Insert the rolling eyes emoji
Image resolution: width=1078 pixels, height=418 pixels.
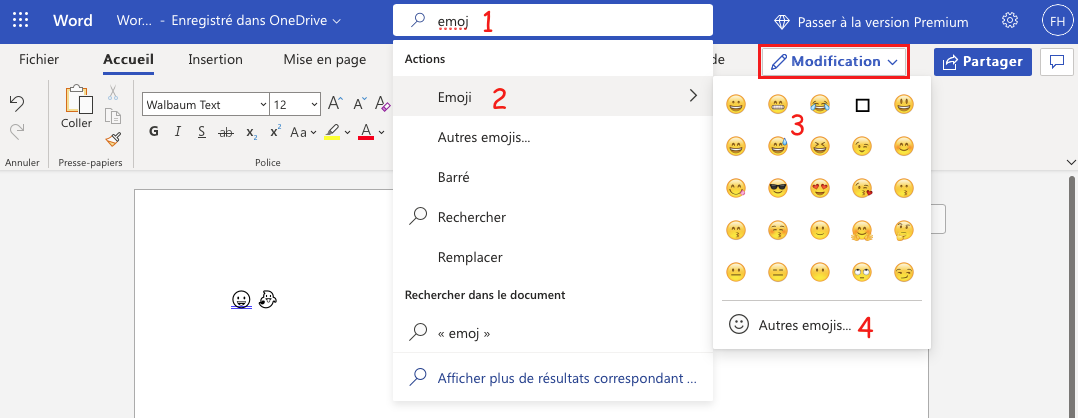861,272
